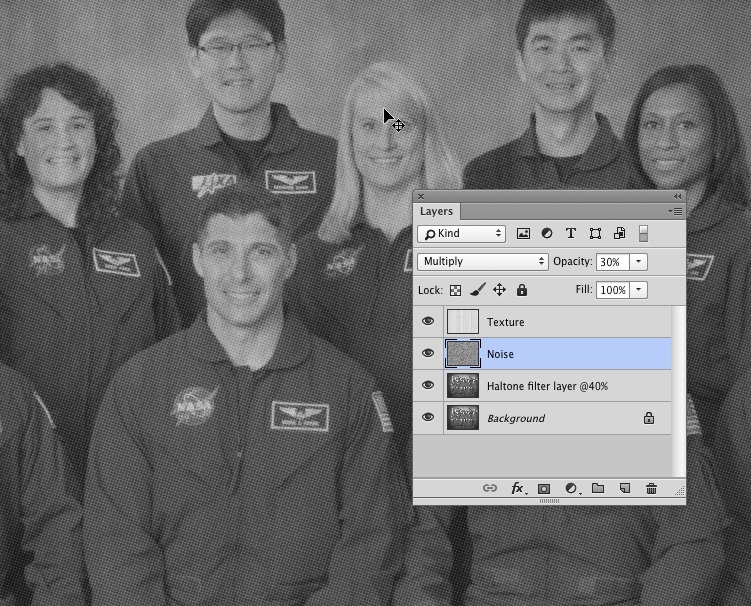
Task: Add a layer mask
Action: (x=544, y=489)
